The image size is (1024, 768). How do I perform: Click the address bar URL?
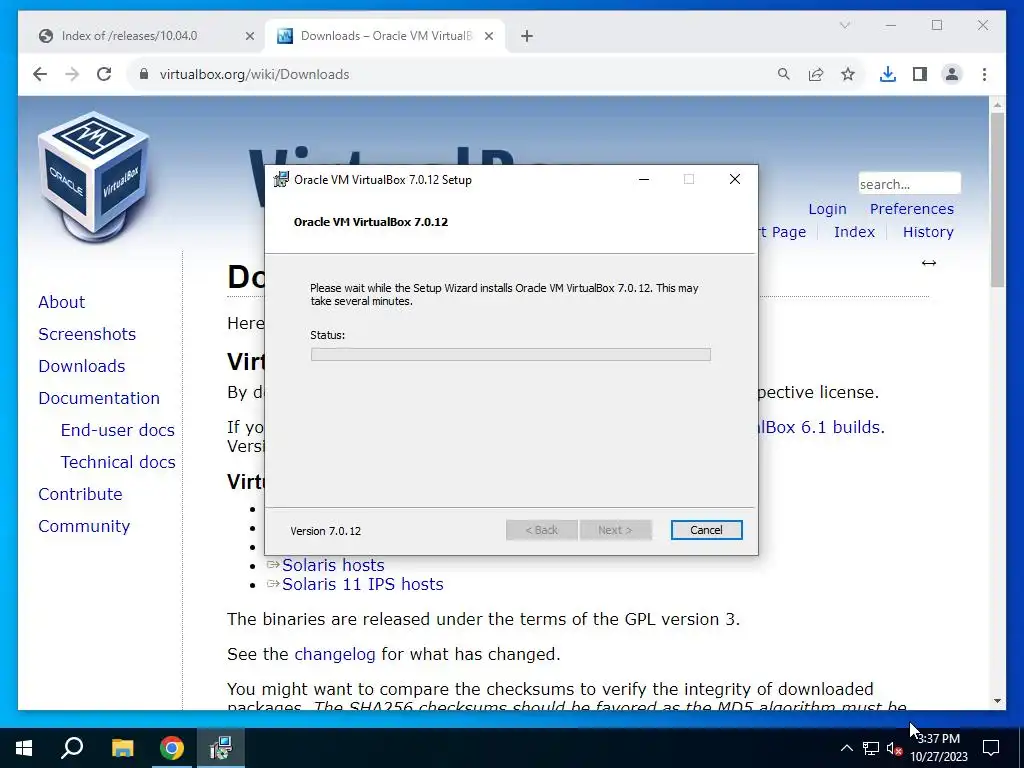click(254, 74)
